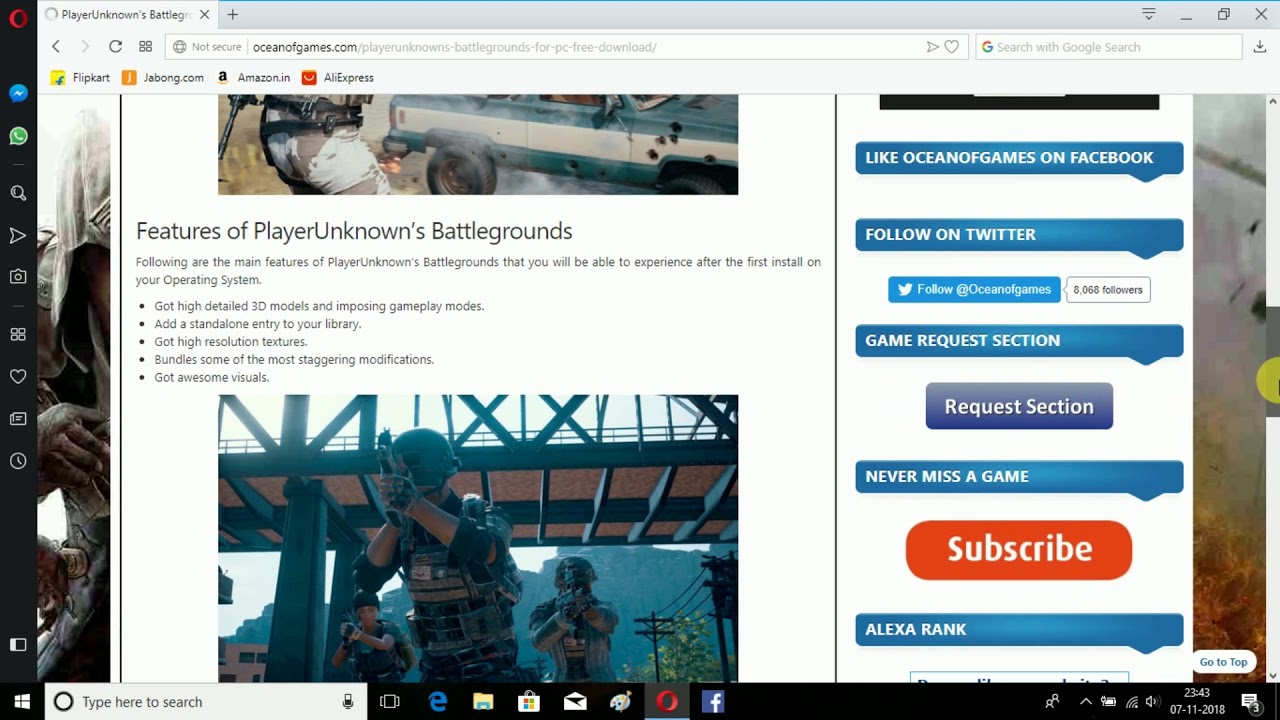Viewport: 1280px width, 720px height.
Task: Click the Game Request Section header
Action: pyautogui.click(x=1019, y=341)
